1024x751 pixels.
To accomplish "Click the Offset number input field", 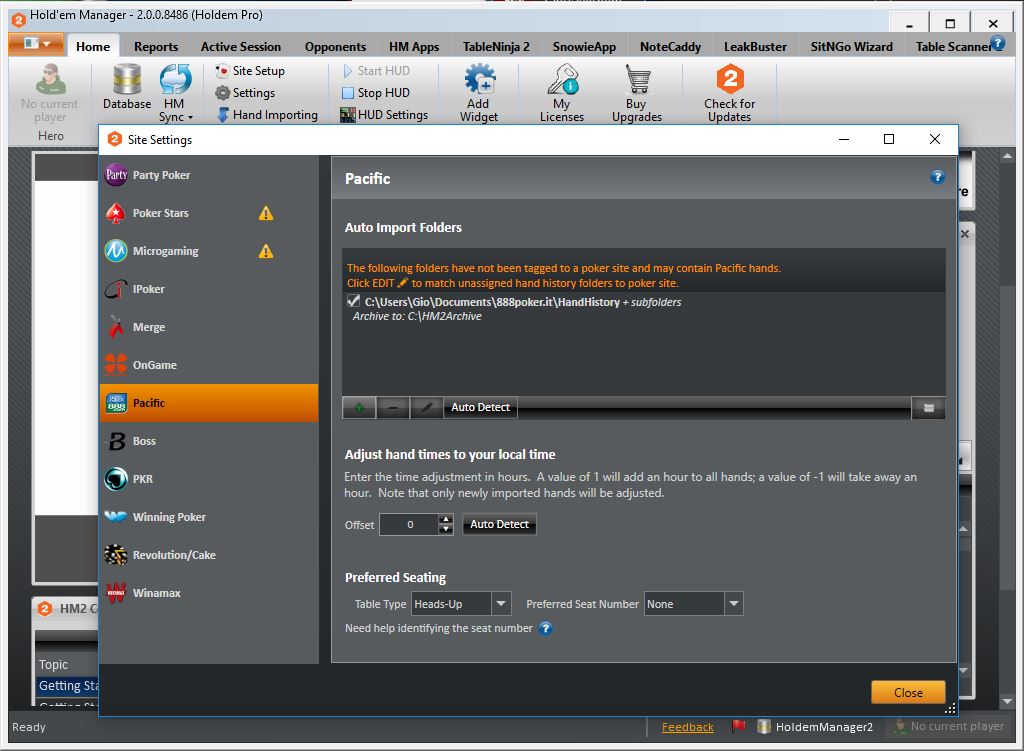I will point(409,524).
